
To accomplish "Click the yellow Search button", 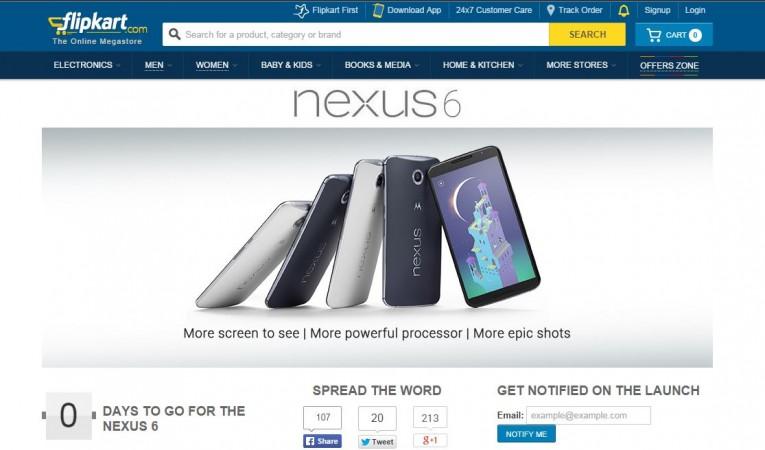I will point(587,35).
